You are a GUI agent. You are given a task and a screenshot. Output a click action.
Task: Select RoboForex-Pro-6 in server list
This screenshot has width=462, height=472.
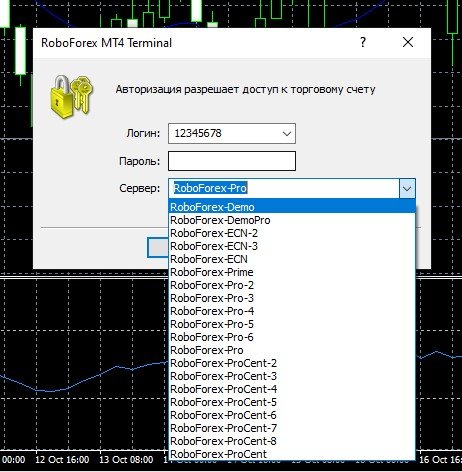tap(292, 337)
